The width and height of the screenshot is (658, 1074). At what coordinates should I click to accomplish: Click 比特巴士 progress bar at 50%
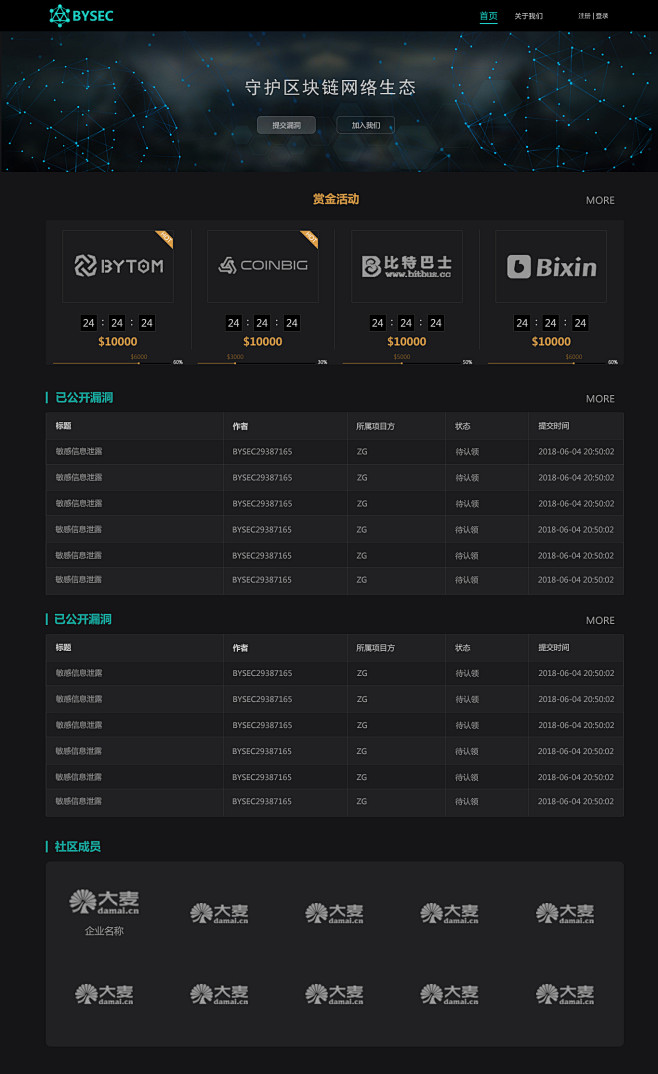coord(403,363)
